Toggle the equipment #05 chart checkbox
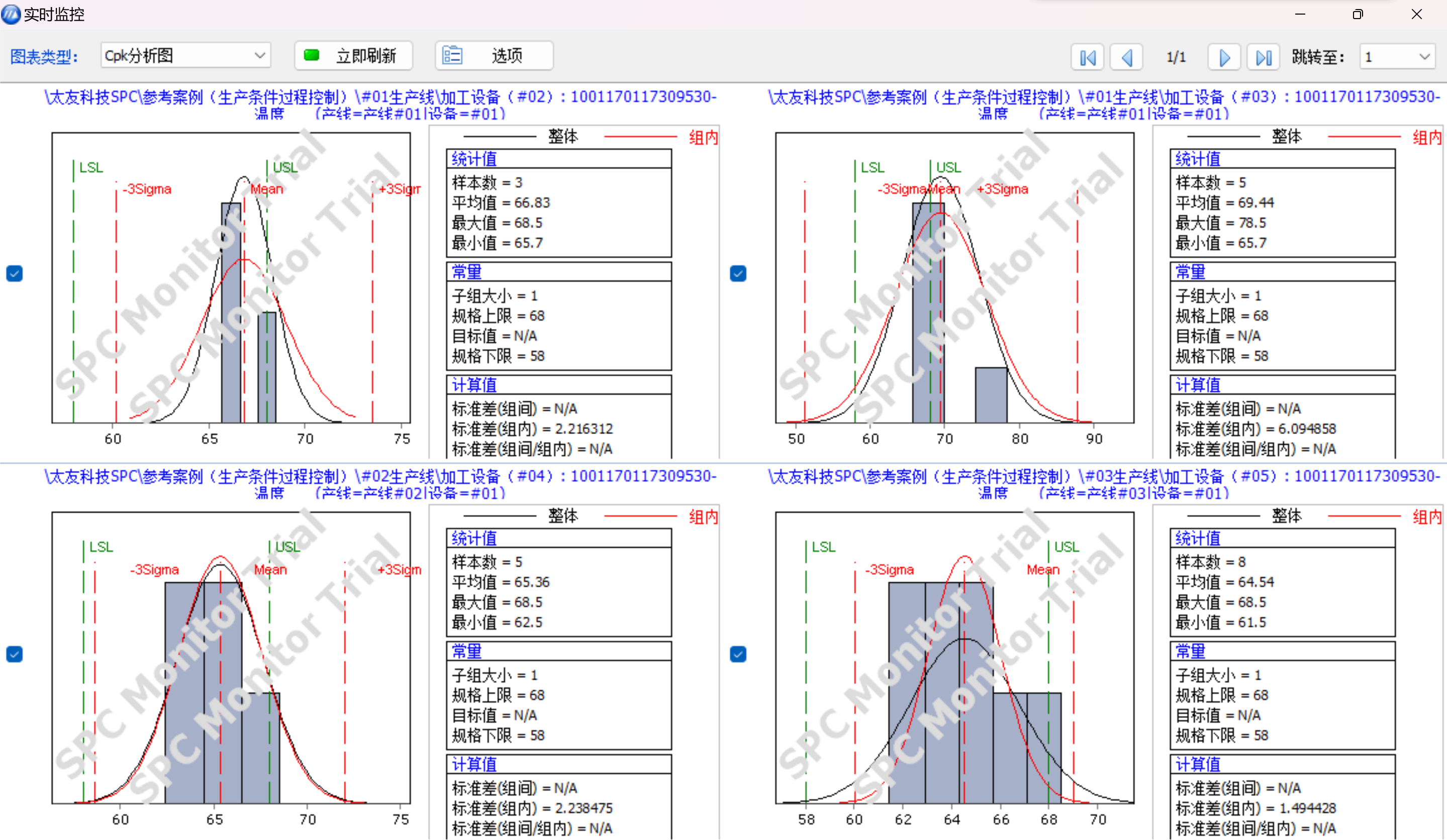 click(x=738, y=654)
